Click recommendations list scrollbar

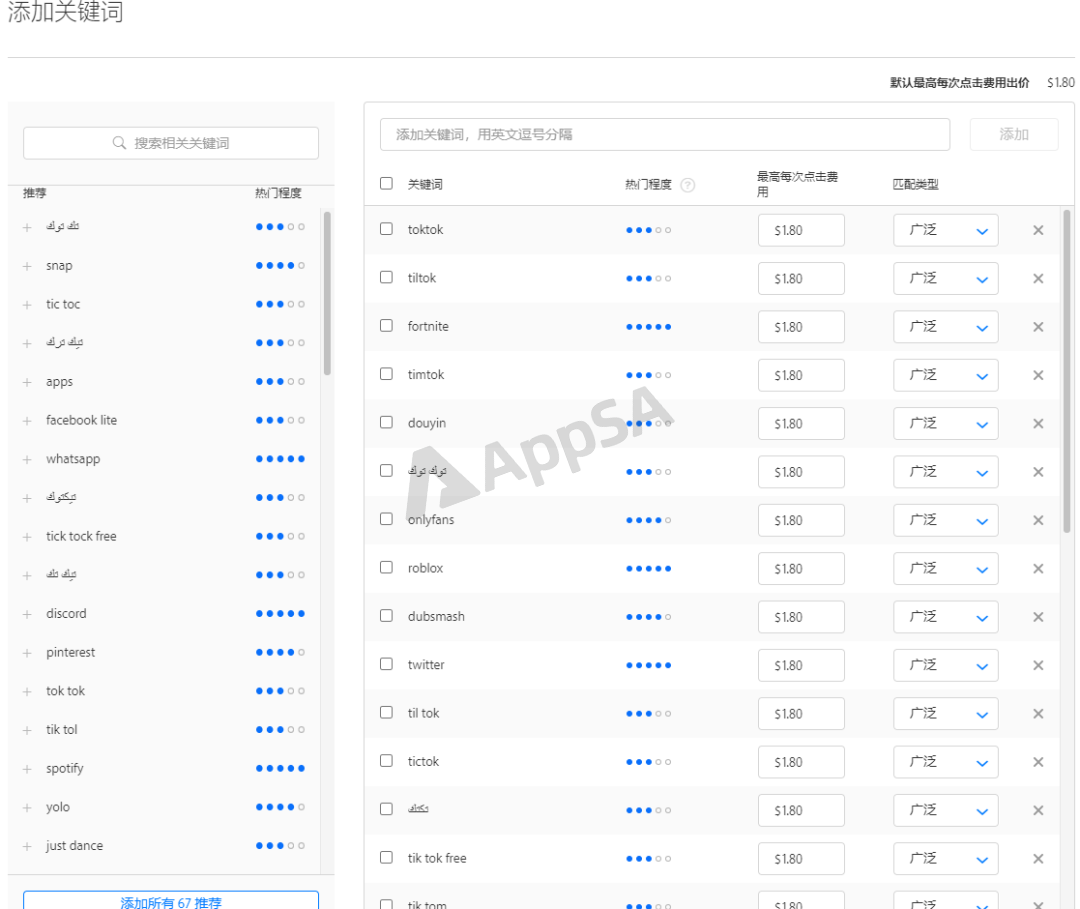pos(327,293)
